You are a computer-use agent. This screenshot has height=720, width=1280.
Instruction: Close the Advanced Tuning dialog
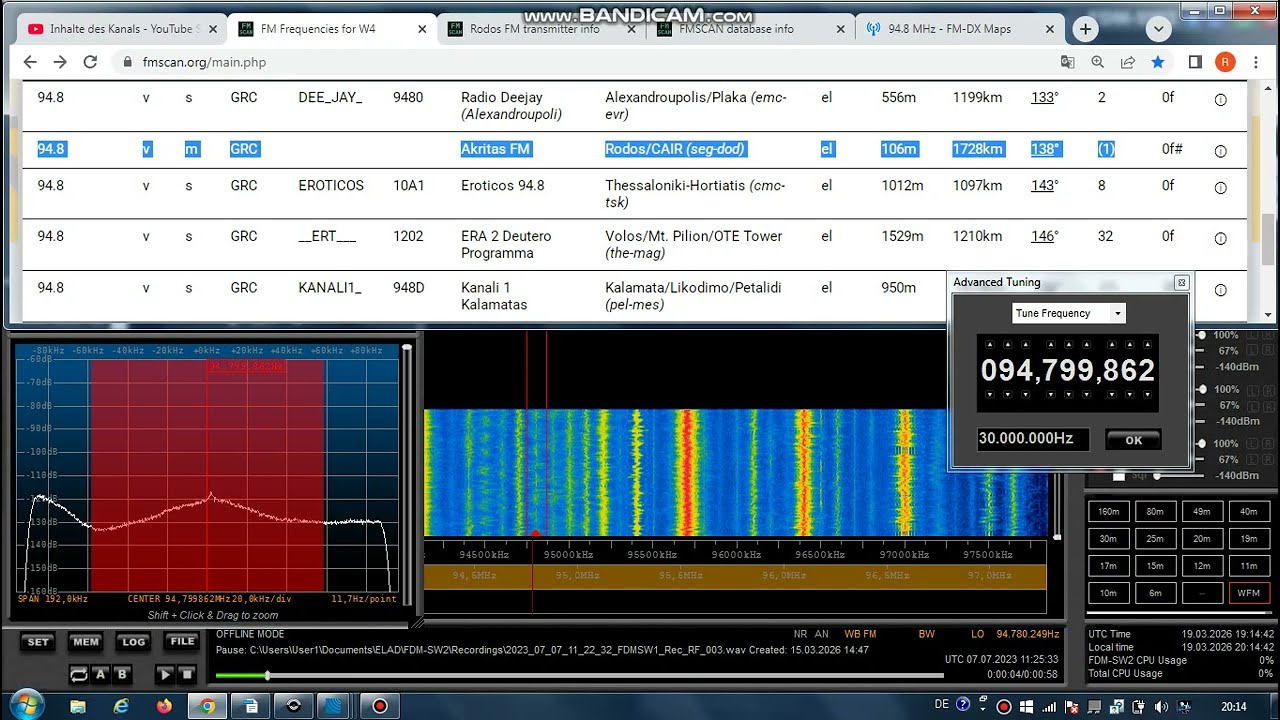[1181, 283]
